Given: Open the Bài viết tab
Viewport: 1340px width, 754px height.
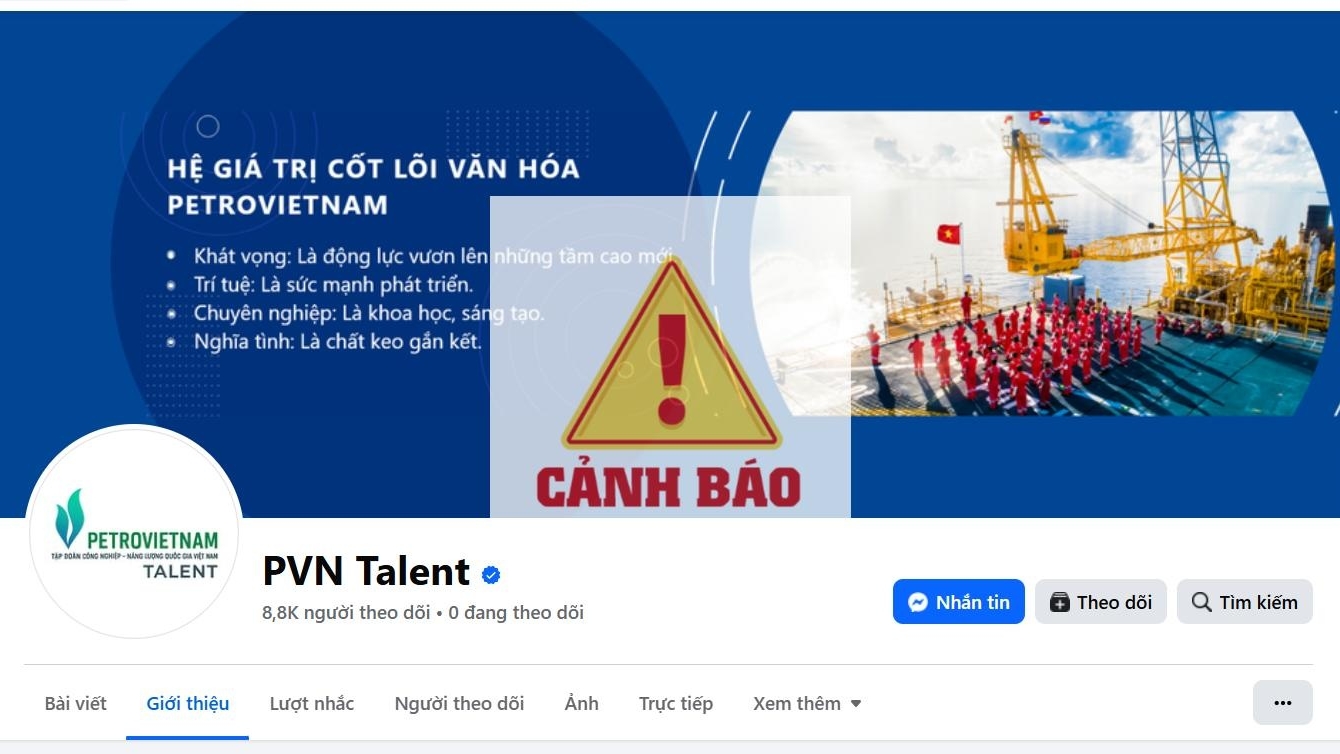Looking at the screenshot, I should [x=76, y=703].
